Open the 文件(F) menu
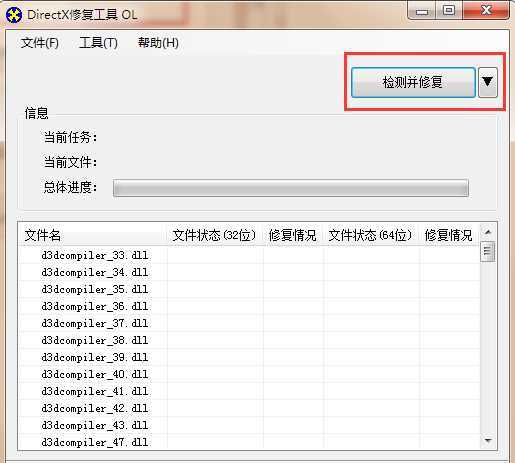Screen dimensions: 515x463 (40, 43)
